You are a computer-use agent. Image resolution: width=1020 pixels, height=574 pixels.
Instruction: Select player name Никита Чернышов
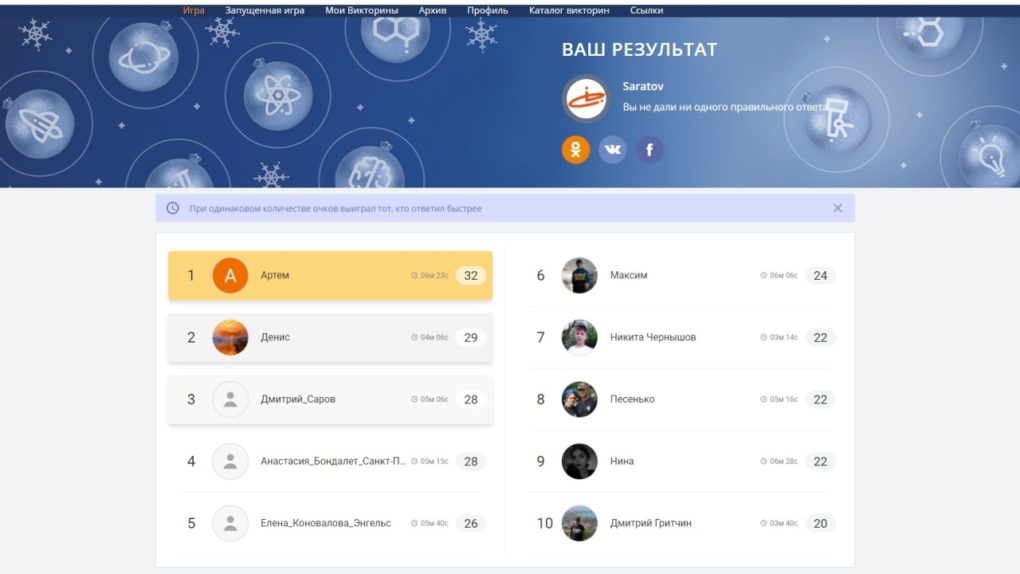pos(652,337)
